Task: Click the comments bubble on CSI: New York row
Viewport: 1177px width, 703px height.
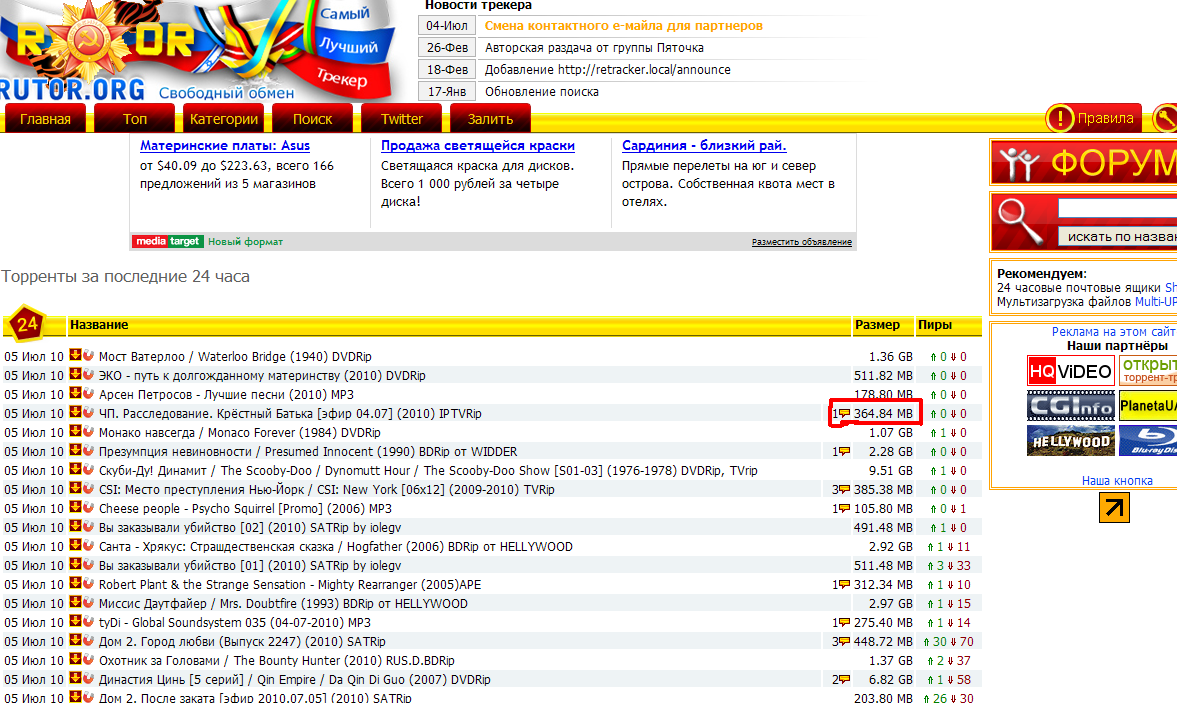Action: (x=844, y=490)
